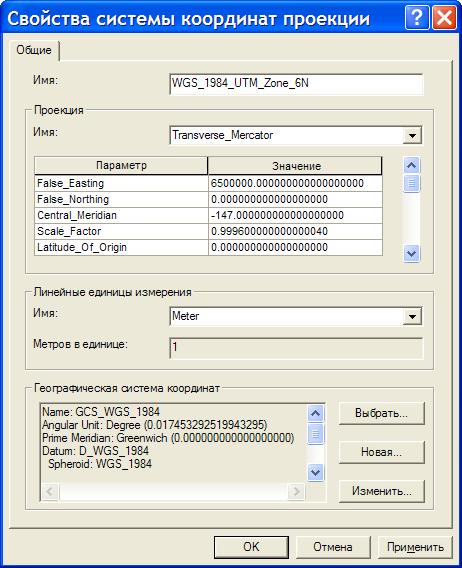Click the Scale_Factor value cell
The height and width of the screenshot is (568, 462).
coord(295,231)
